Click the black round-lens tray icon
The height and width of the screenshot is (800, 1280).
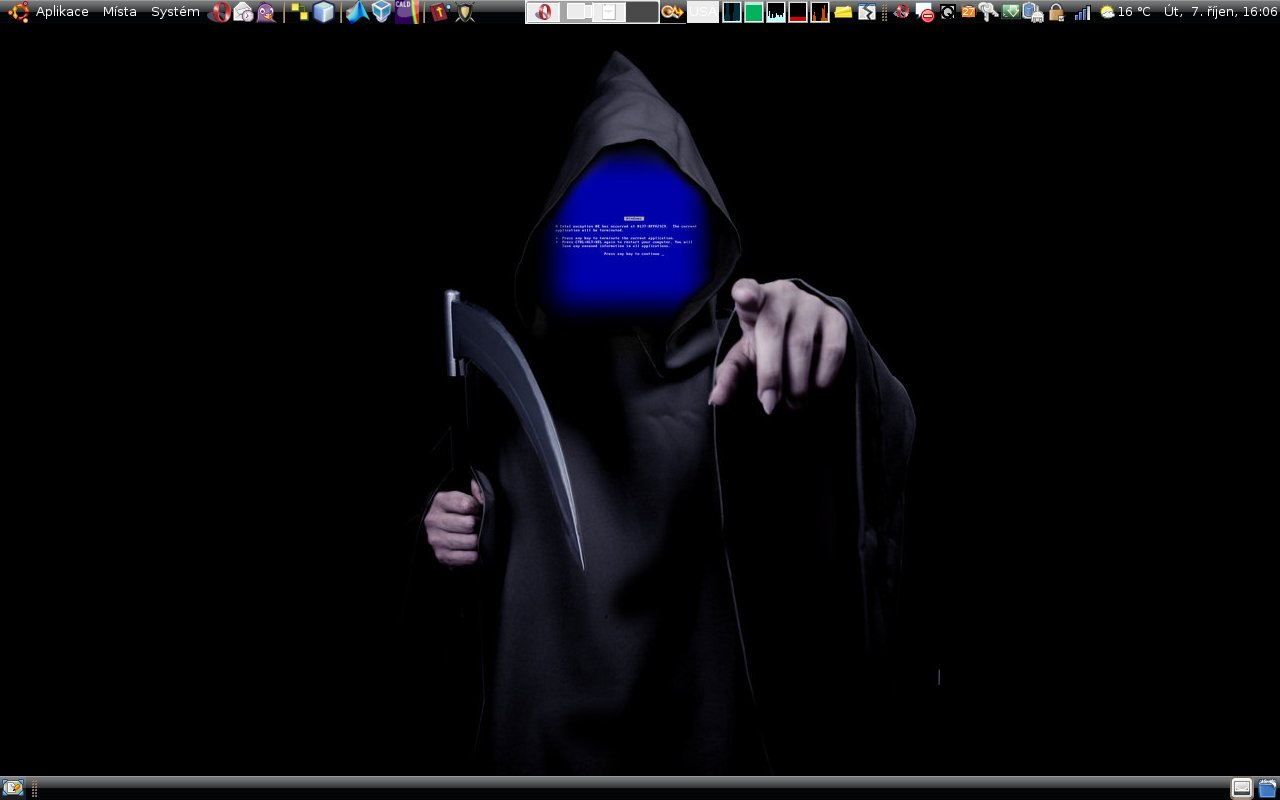[947, 12]
